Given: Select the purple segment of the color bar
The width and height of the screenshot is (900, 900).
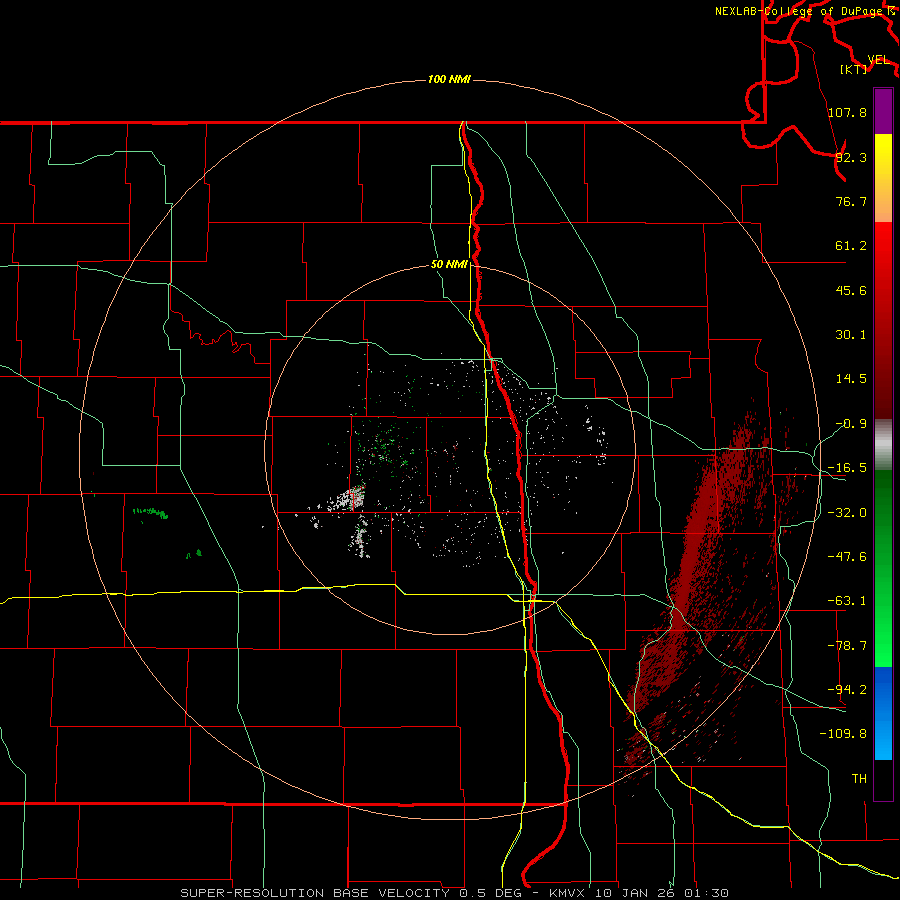Looking at the screenshot, I should [x=883, y=111].
